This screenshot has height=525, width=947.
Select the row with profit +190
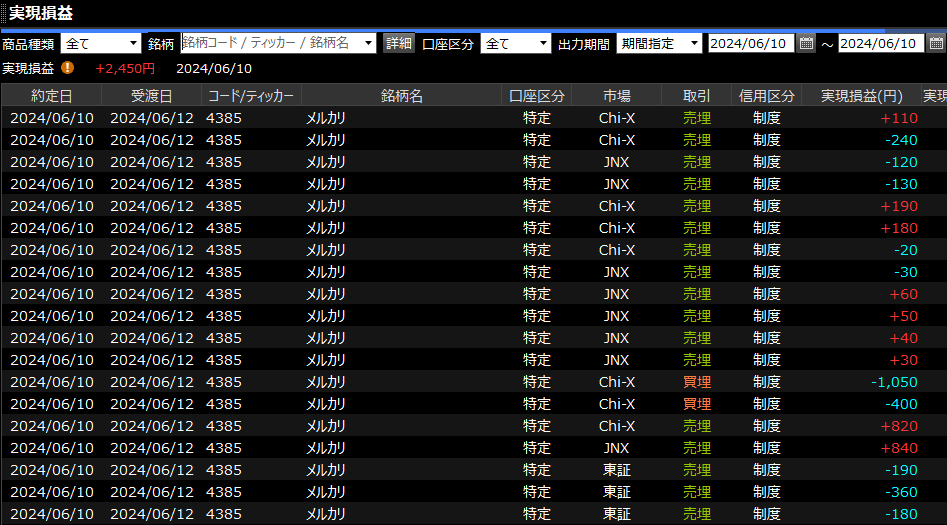point(474,206)
